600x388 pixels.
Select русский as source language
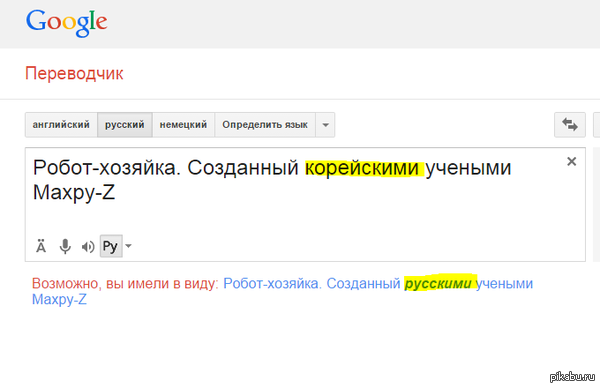[x=125, y=125]
